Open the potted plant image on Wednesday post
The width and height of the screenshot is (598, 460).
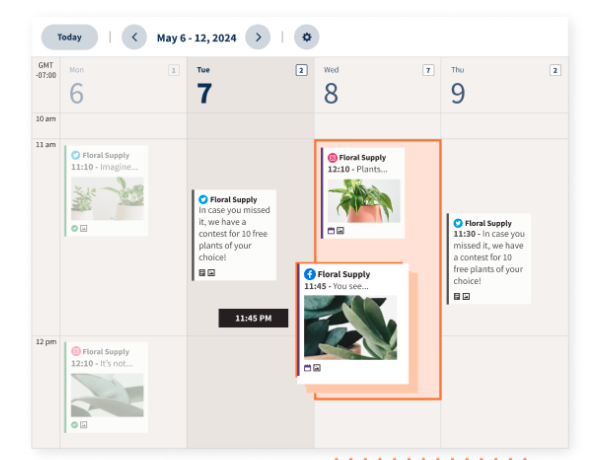point(364,201)
